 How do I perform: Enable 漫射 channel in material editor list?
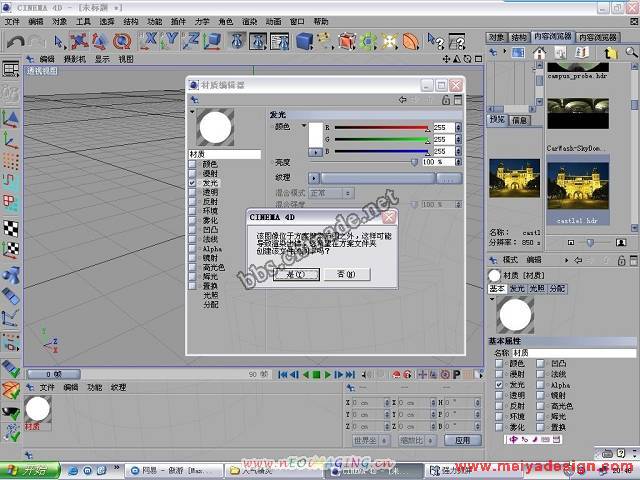[192, 173]
